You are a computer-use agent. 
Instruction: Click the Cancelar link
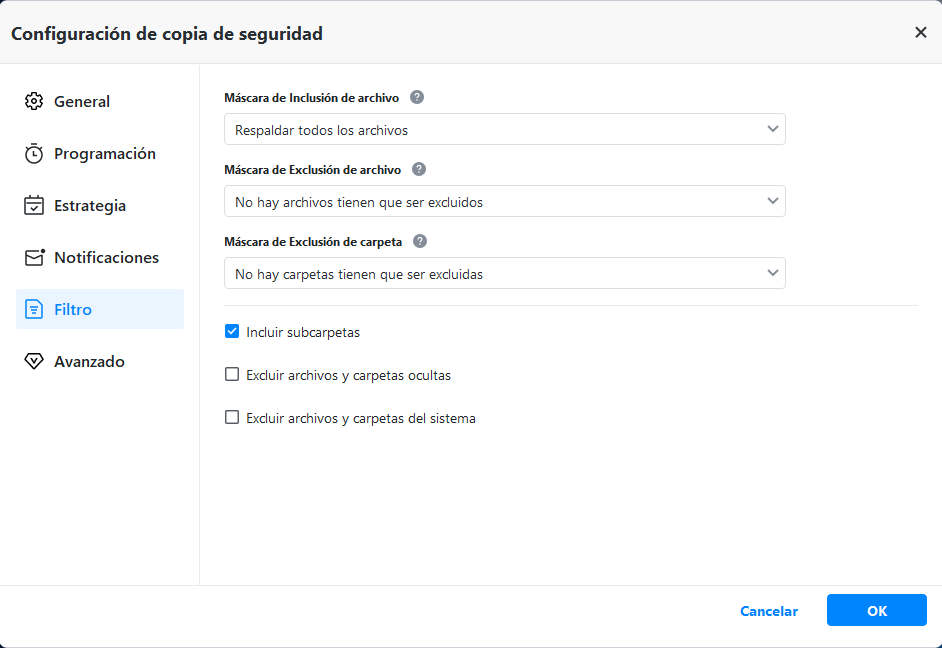(x=768, y=611)
